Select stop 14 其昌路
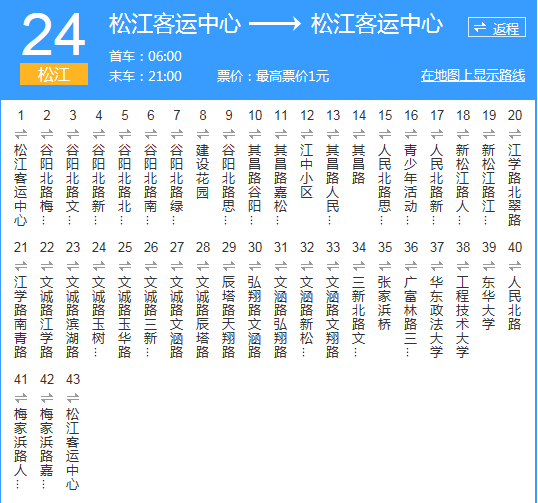538x503 pixels. tap(359, 164)
